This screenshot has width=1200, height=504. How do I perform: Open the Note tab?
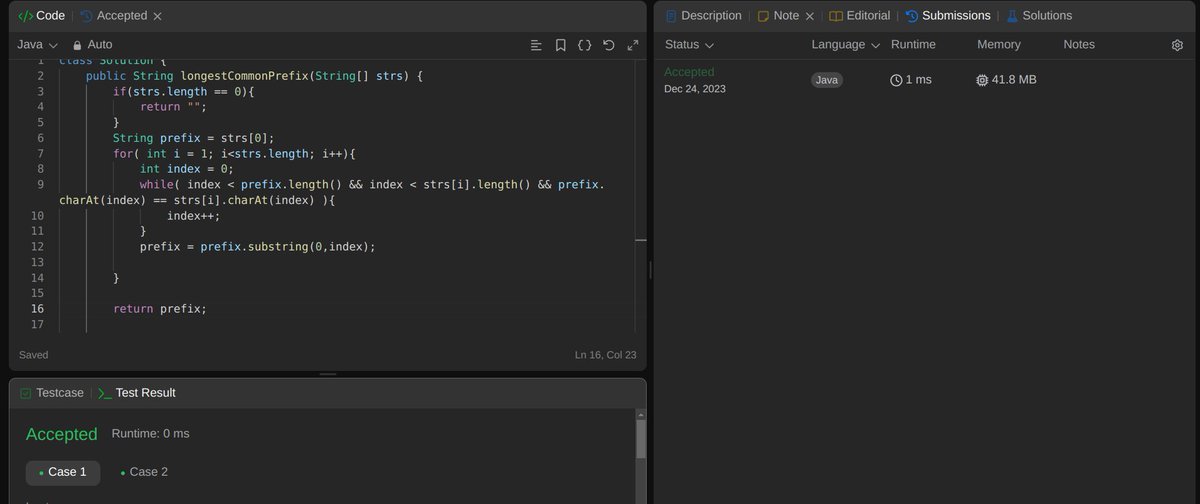pos(778,16)
